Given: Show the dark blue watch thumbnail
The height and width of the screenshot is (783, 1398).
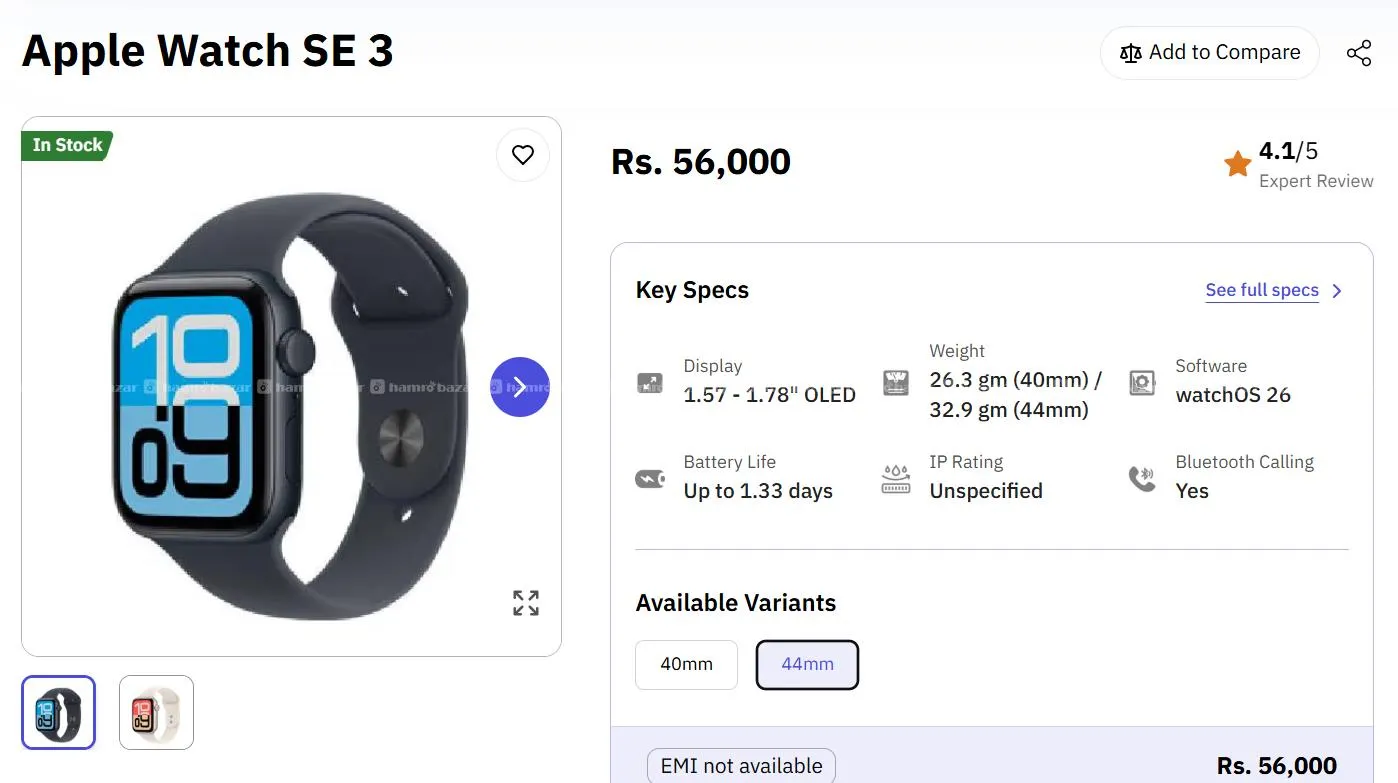Looking at the screenshot, I should coord(58,712).
